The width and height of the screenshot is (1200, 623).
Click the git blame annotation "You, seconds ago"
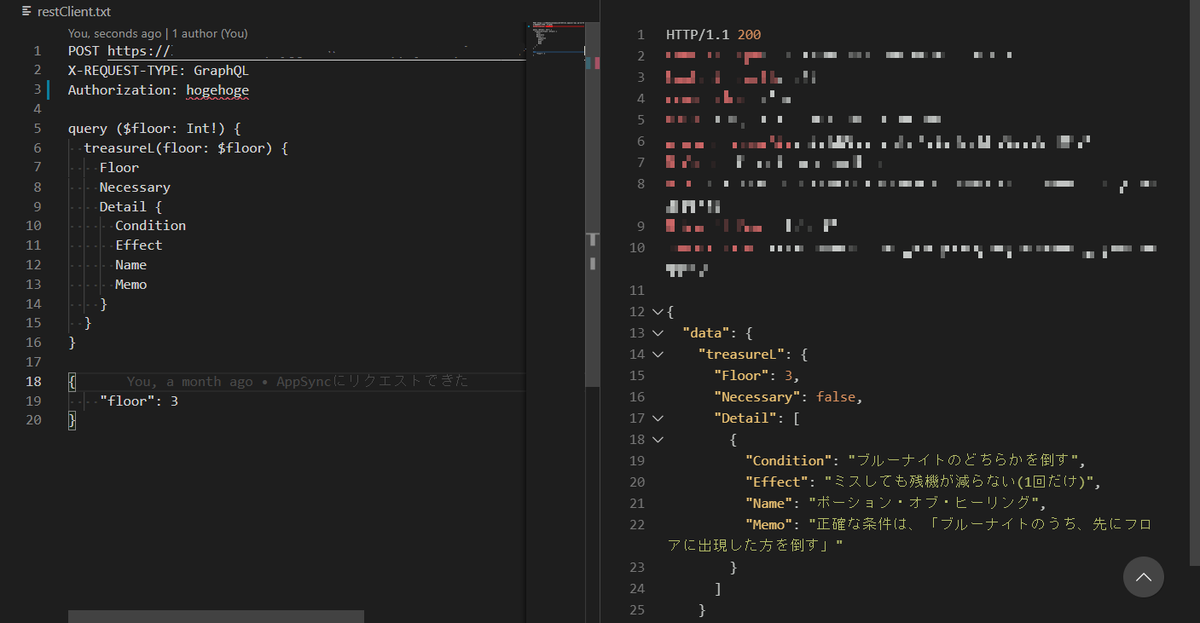click(x=114, y=33)
